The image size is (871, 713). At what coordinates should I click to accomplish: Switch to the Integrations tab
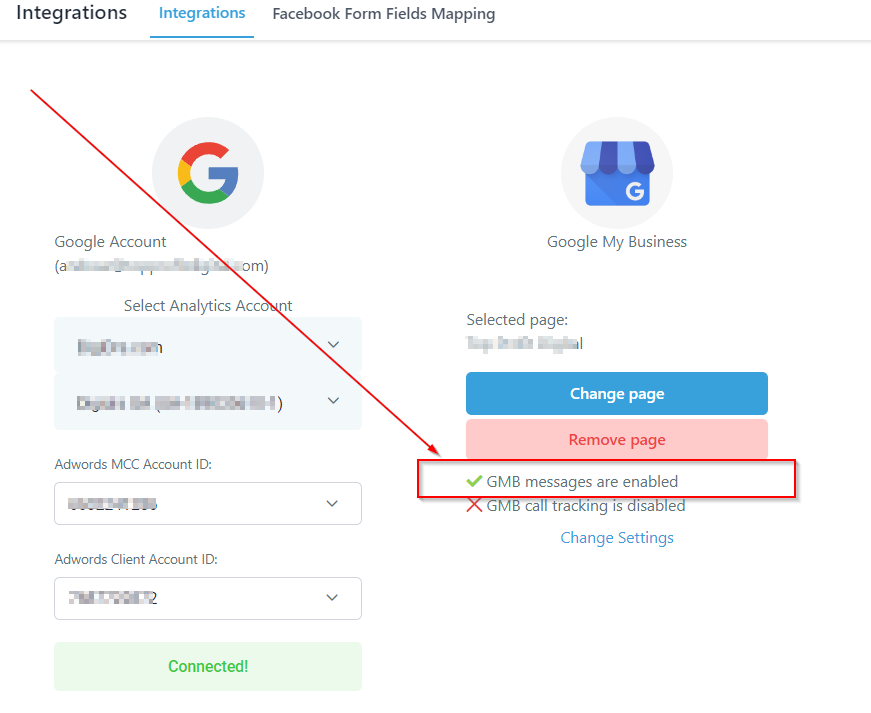point(202,13)
